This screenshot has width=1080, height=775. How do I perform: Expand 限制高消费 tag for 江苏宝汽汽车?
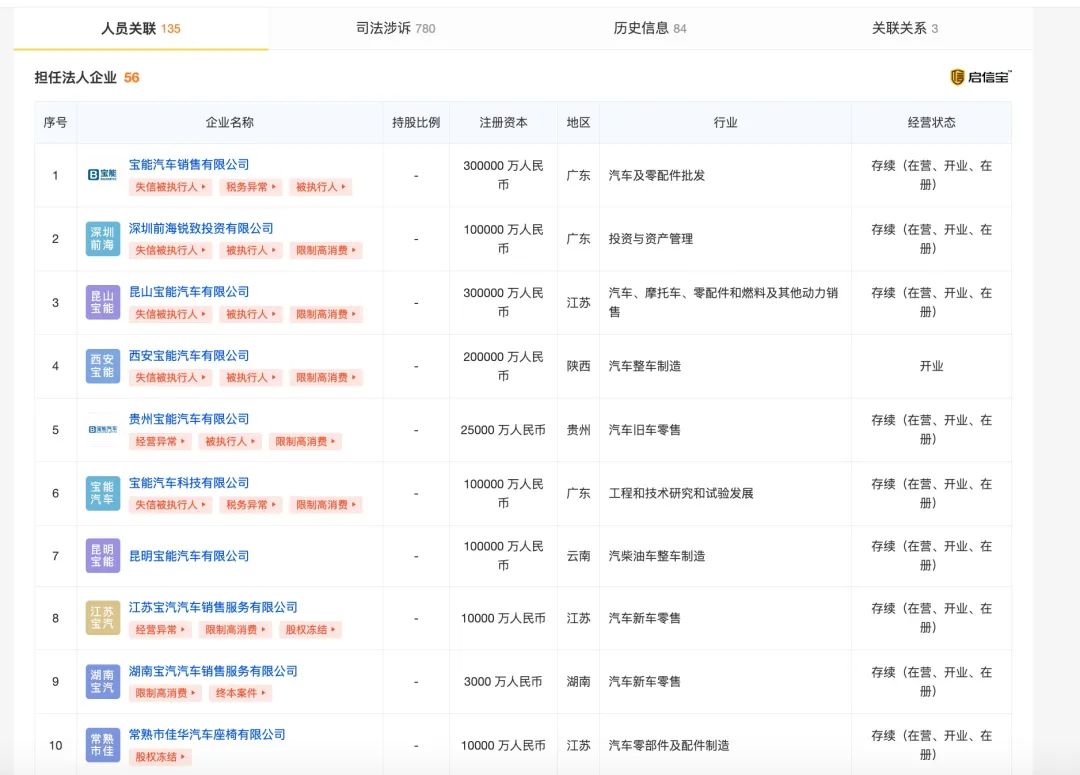[x=235, y=630]
